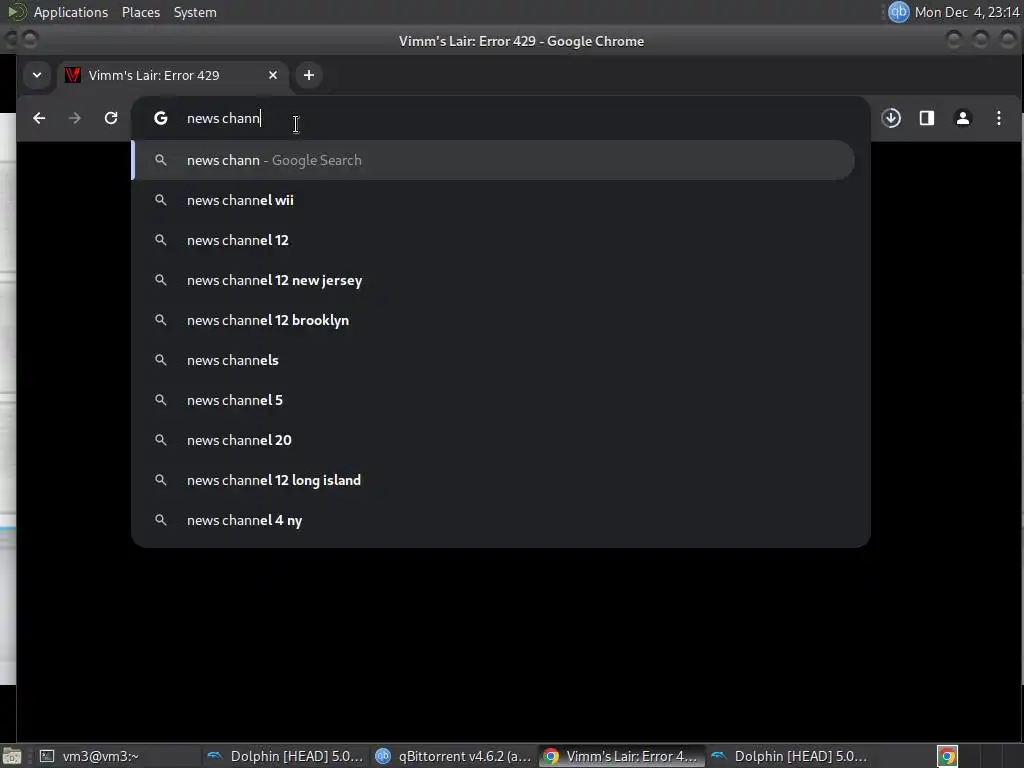Choose the "news channel wii" suggestion
This screenshot has height=768, width=1024.
[x=494, y=200]
